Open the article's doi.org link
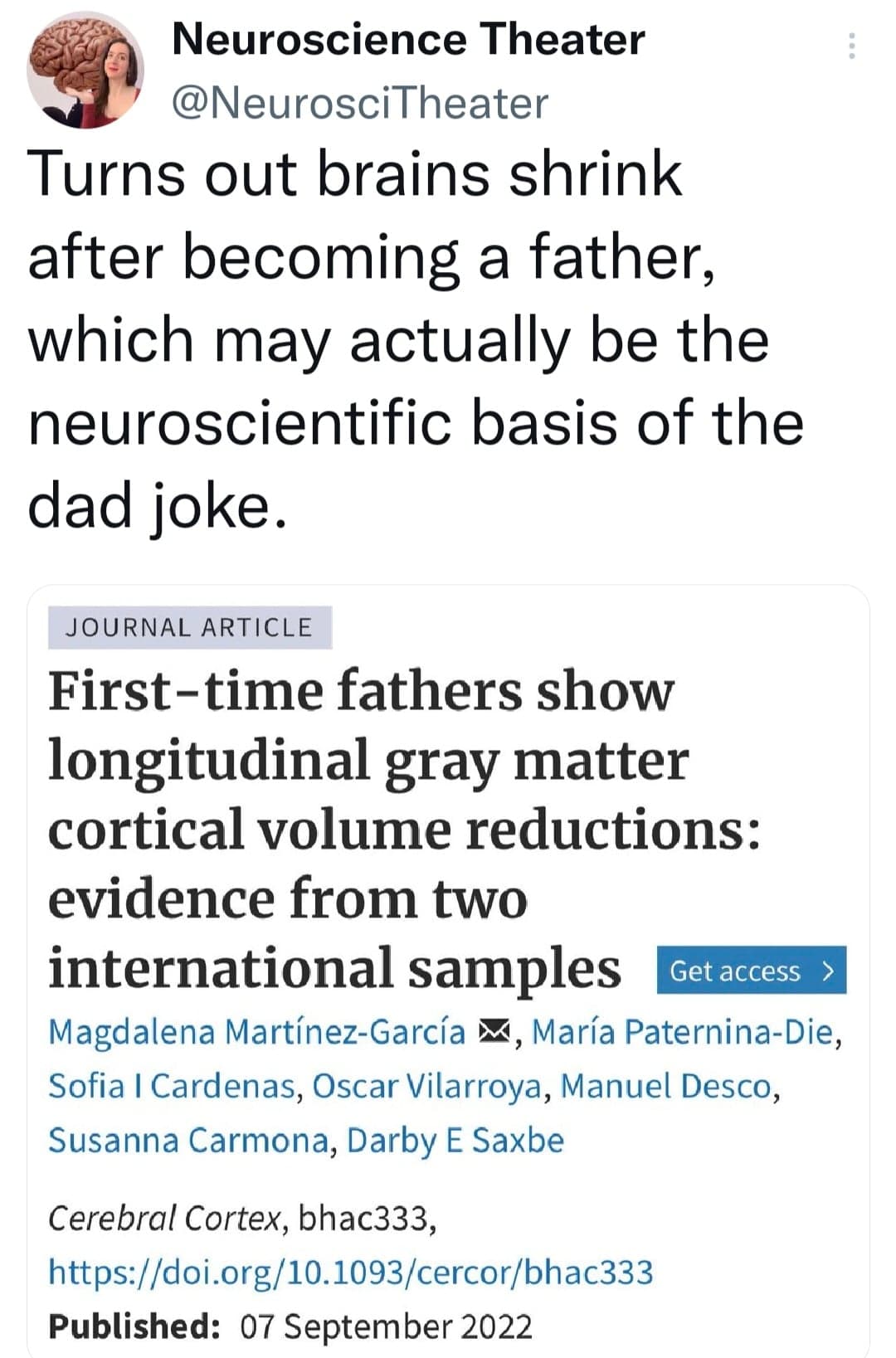 pos(351,1272)
